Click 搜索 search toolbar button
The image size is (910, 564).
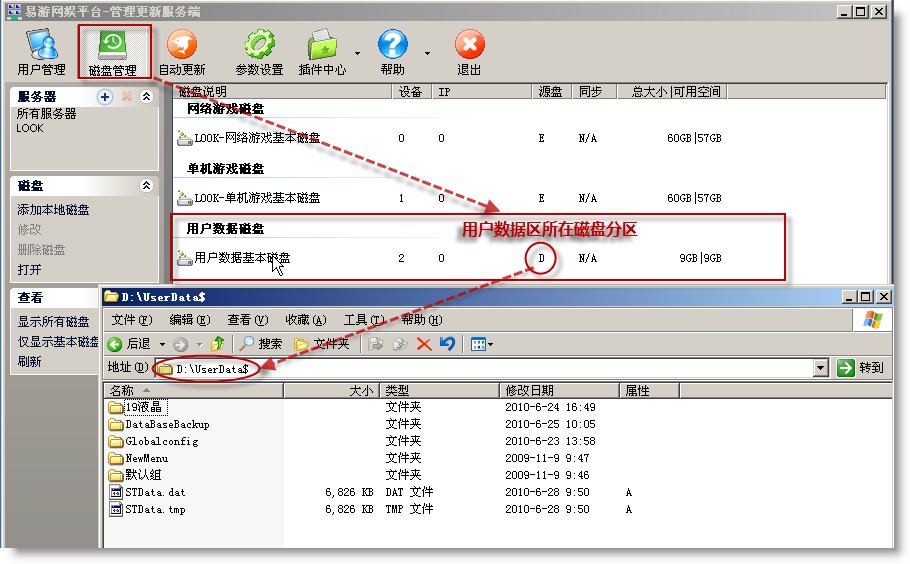click(x=261, y=344)
